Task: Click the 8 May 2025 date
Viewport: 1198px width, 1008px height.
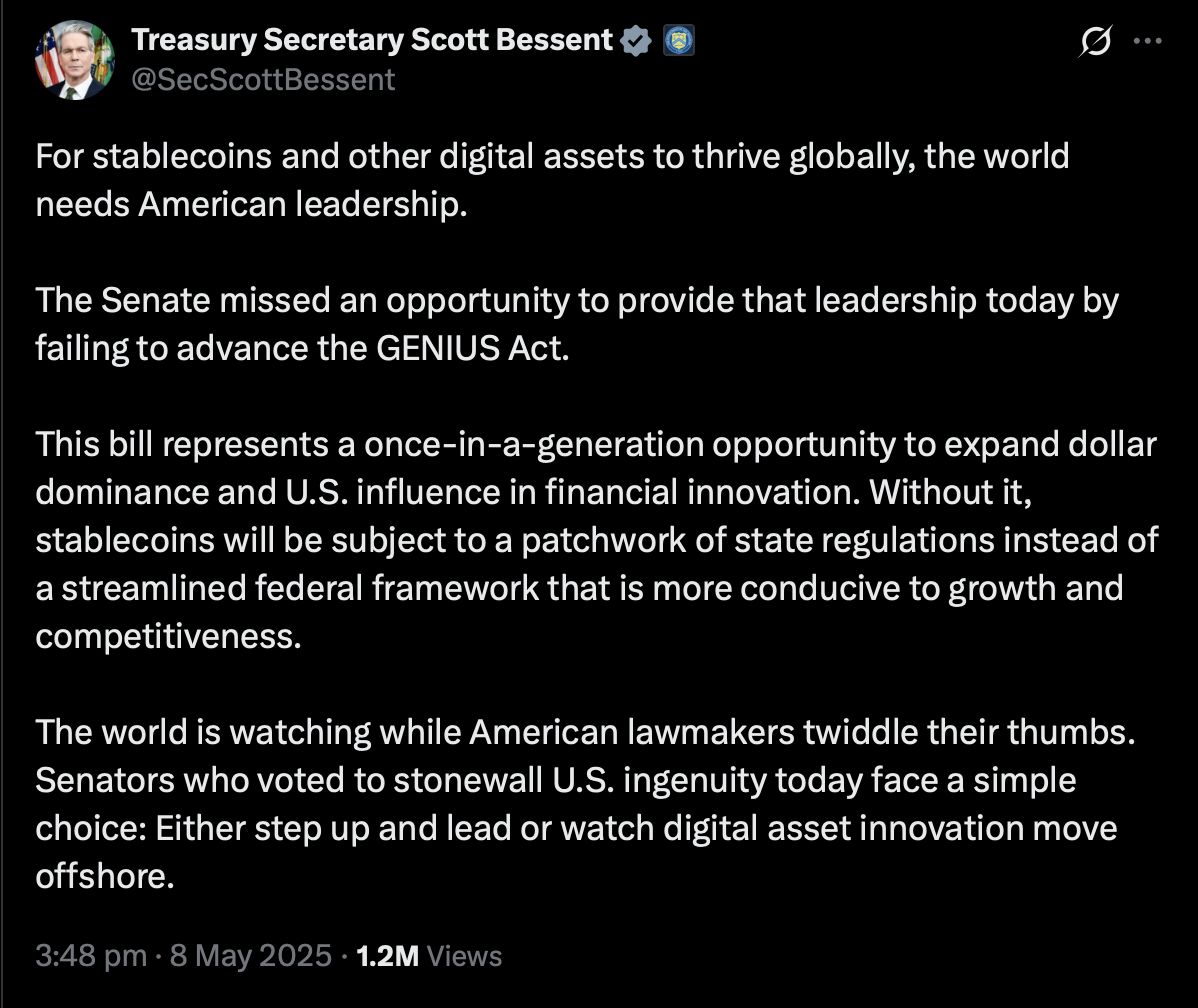Action: pyautogui.click(x=249, y=956)
